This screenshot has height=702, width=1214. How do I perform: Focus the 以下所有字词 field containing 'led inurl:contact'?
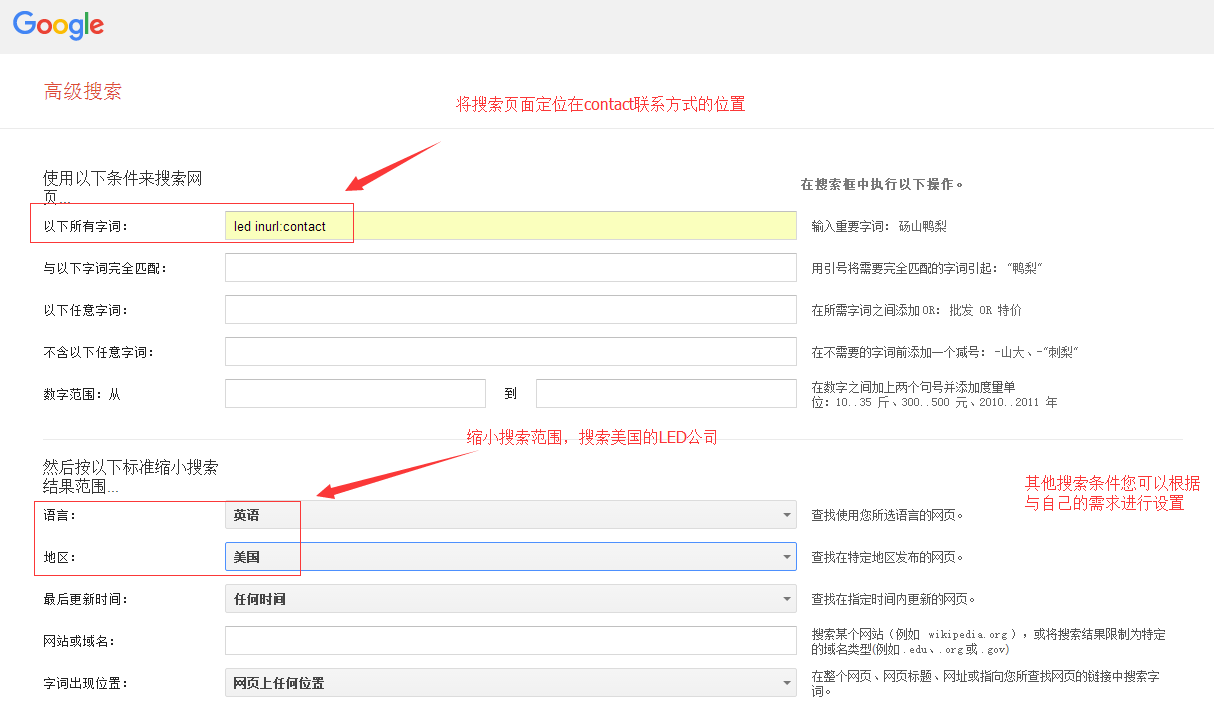[510, 226]
